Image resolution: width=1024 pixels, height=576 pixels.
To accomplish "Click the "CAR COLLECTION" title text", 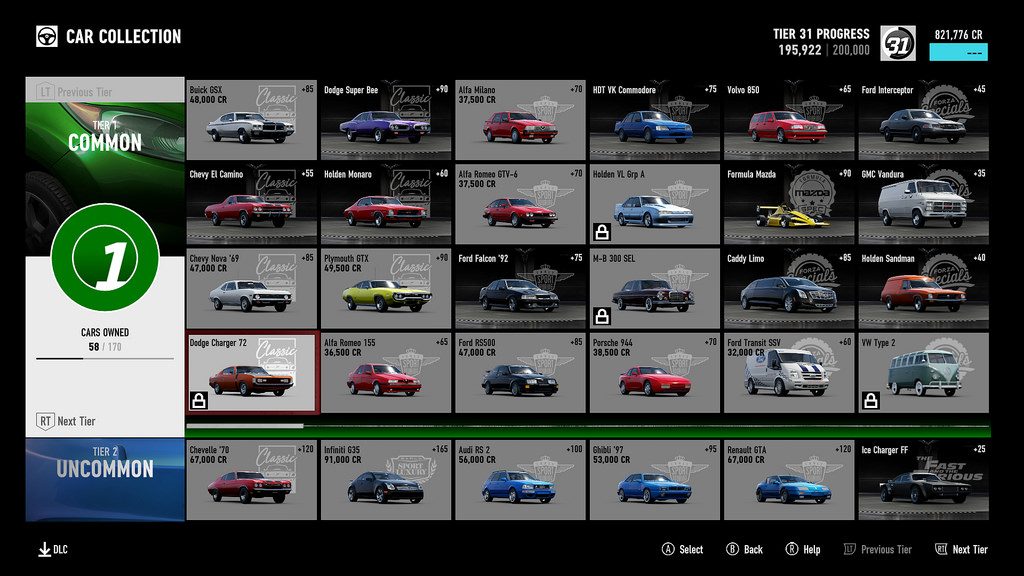I will click(123, 37).
